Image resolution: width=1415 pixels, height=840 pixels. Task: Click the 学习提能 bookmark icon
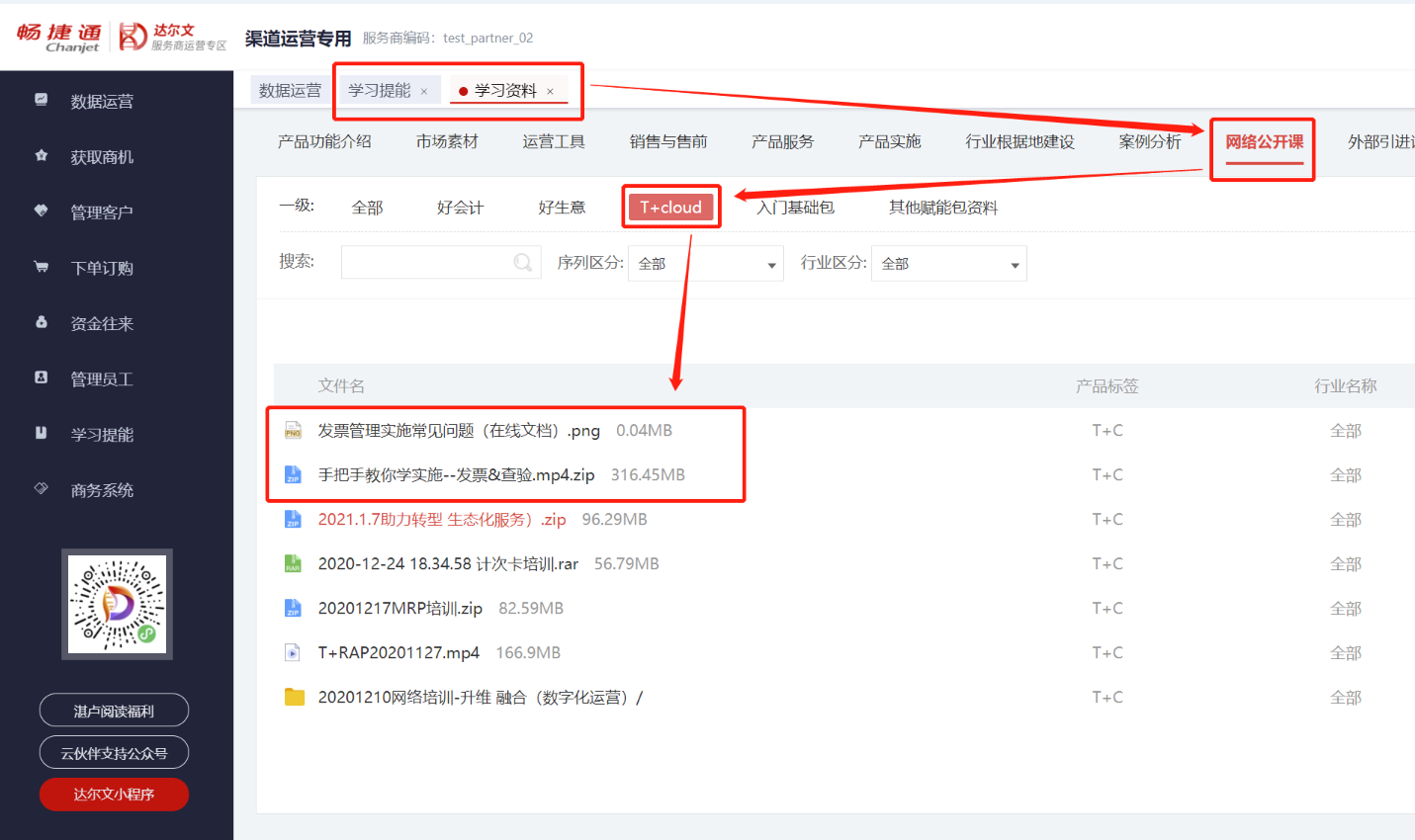pos(42,433)
